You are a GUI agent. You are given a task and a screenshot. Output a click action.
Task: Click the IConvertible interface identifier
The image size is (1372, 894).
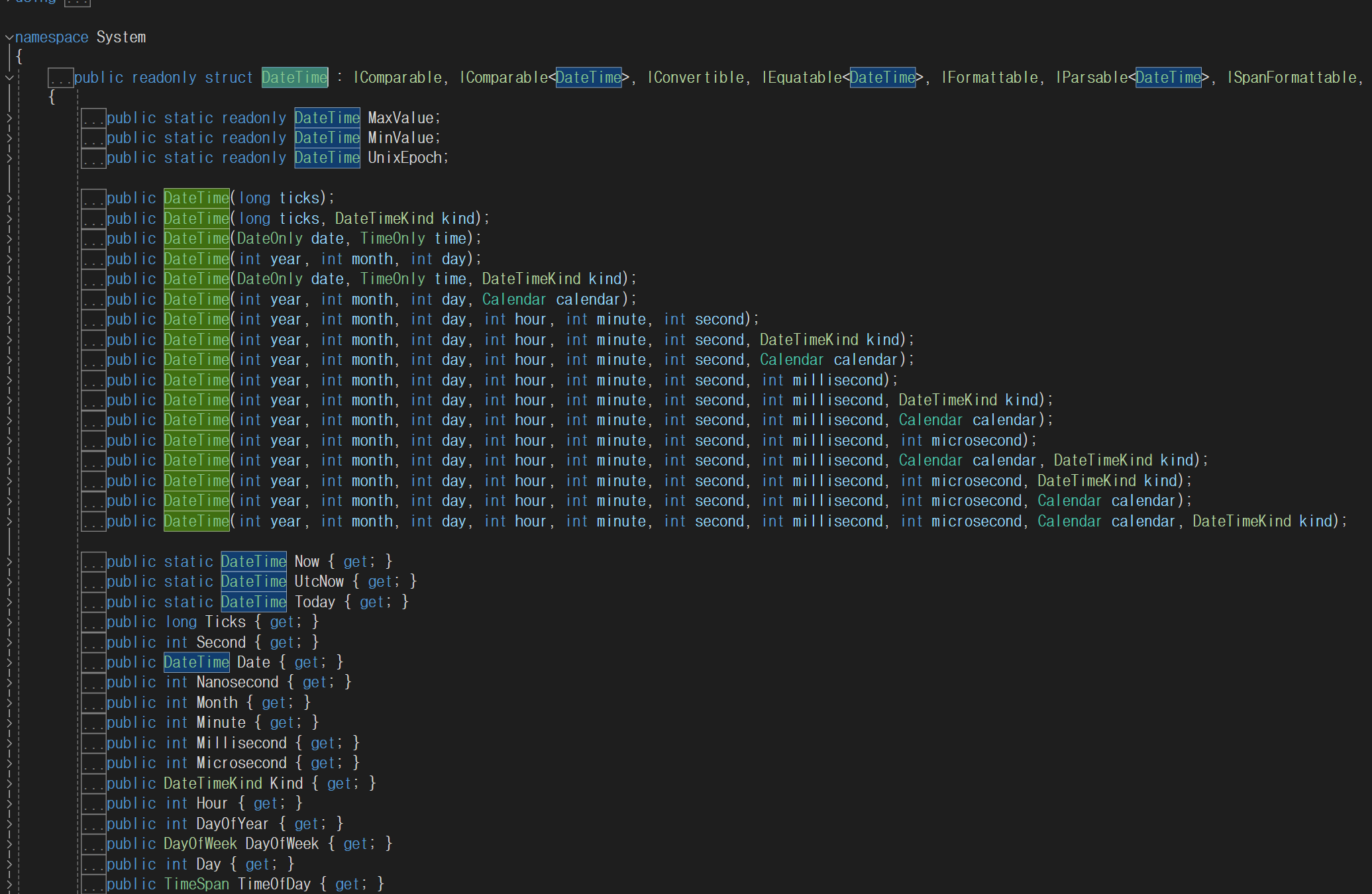(695, 77)
